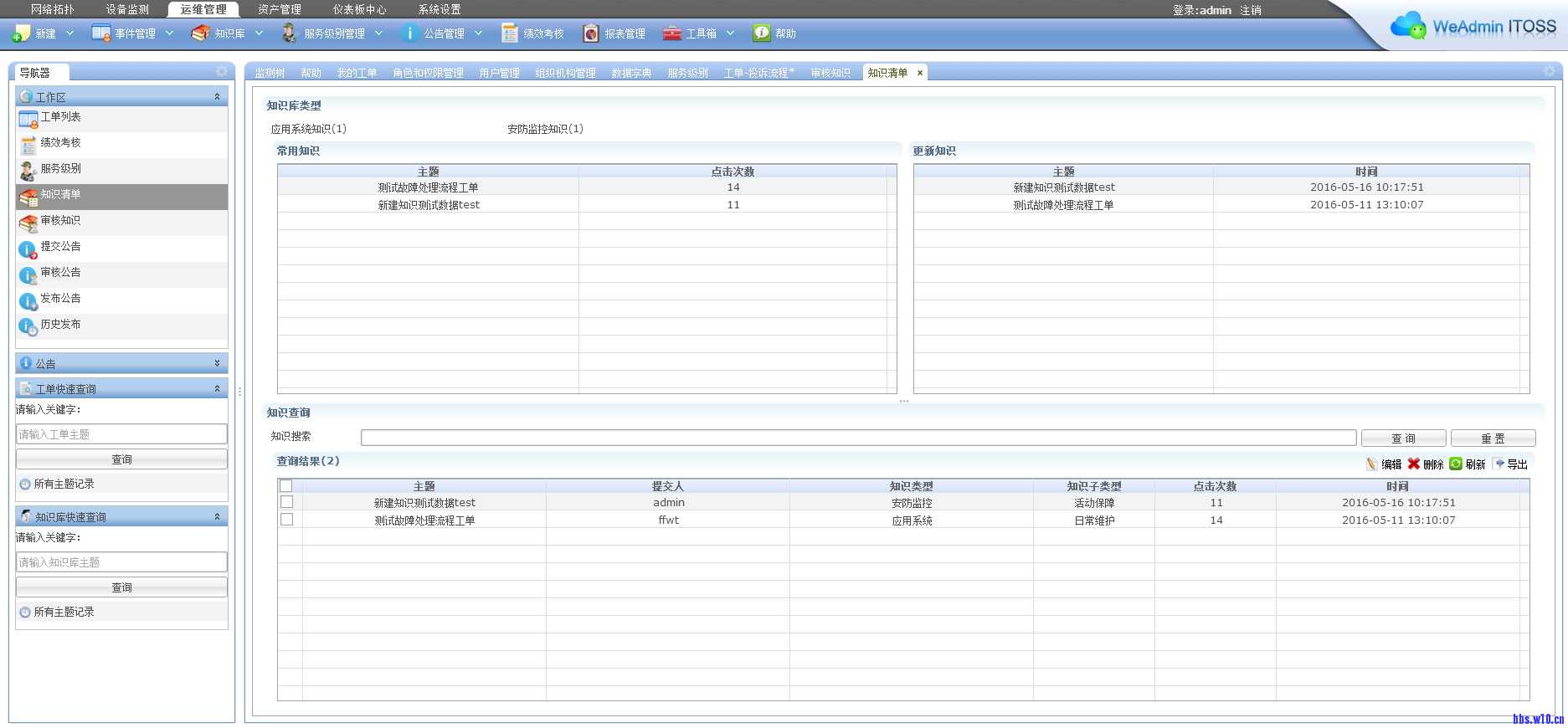Click the red 删除 delete icon

[x=1414, y=464]
